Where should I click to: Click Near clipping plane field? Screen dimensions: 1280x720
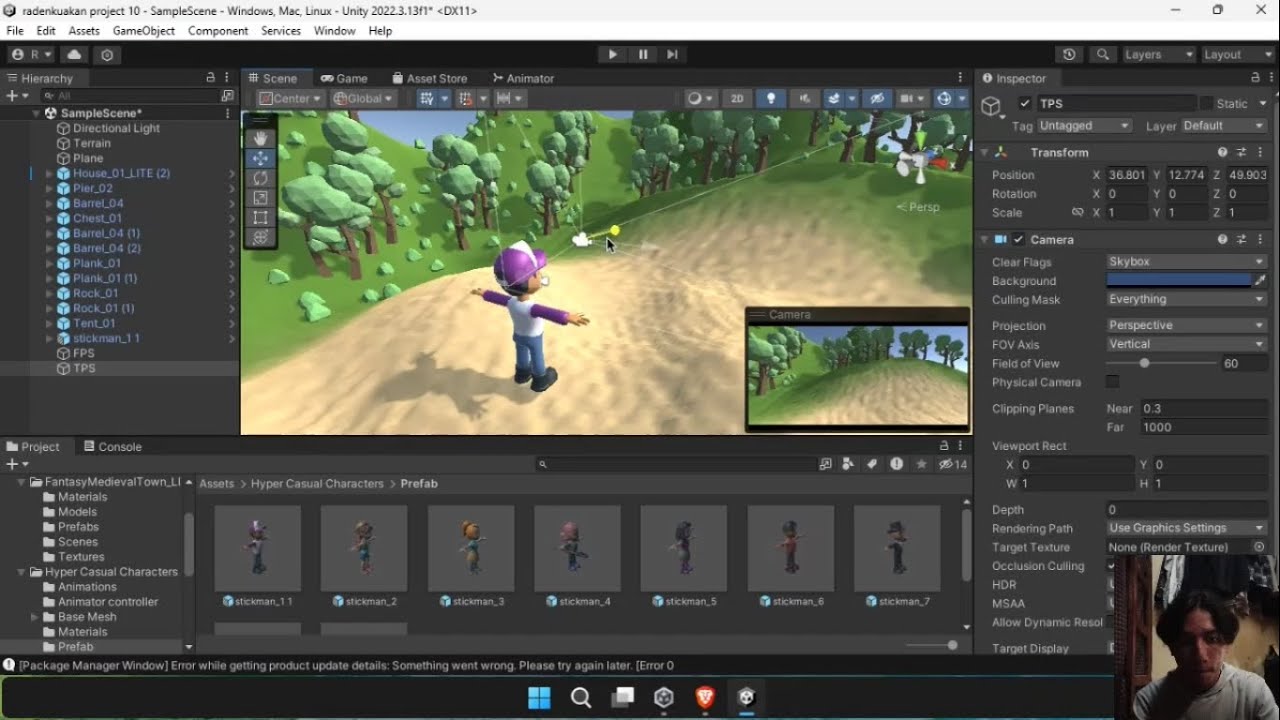coord(1203,408)
